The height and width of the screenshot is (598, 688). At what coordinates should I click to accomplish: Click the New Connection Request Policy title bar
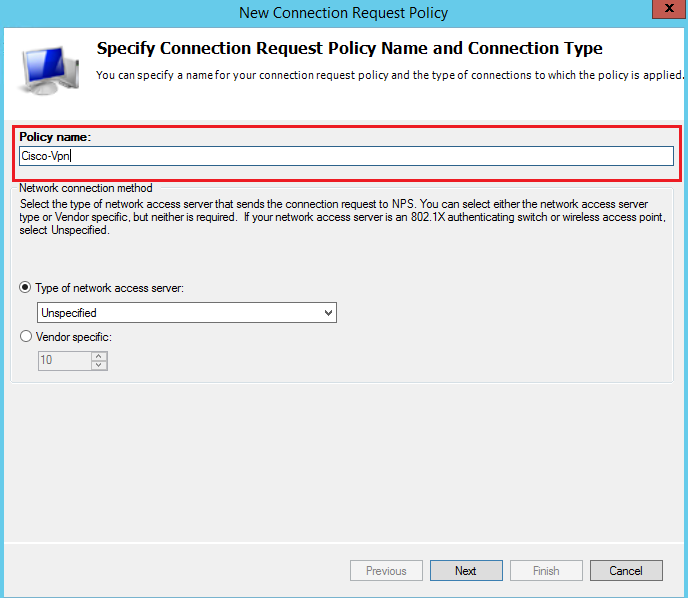pos(343,13)
